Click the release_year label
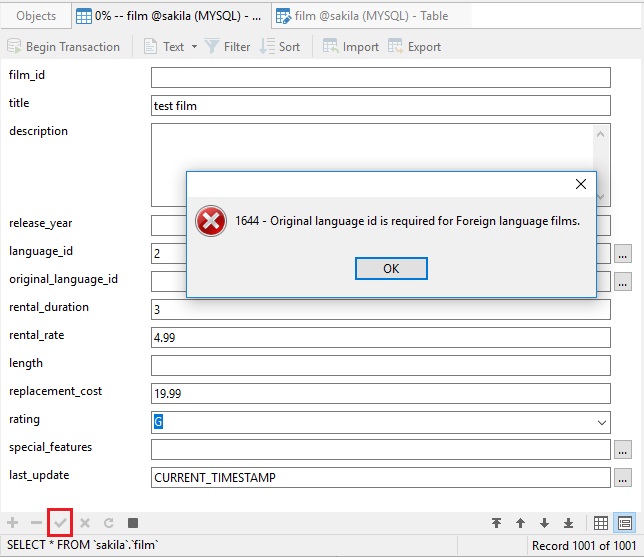 pos(41,223)
